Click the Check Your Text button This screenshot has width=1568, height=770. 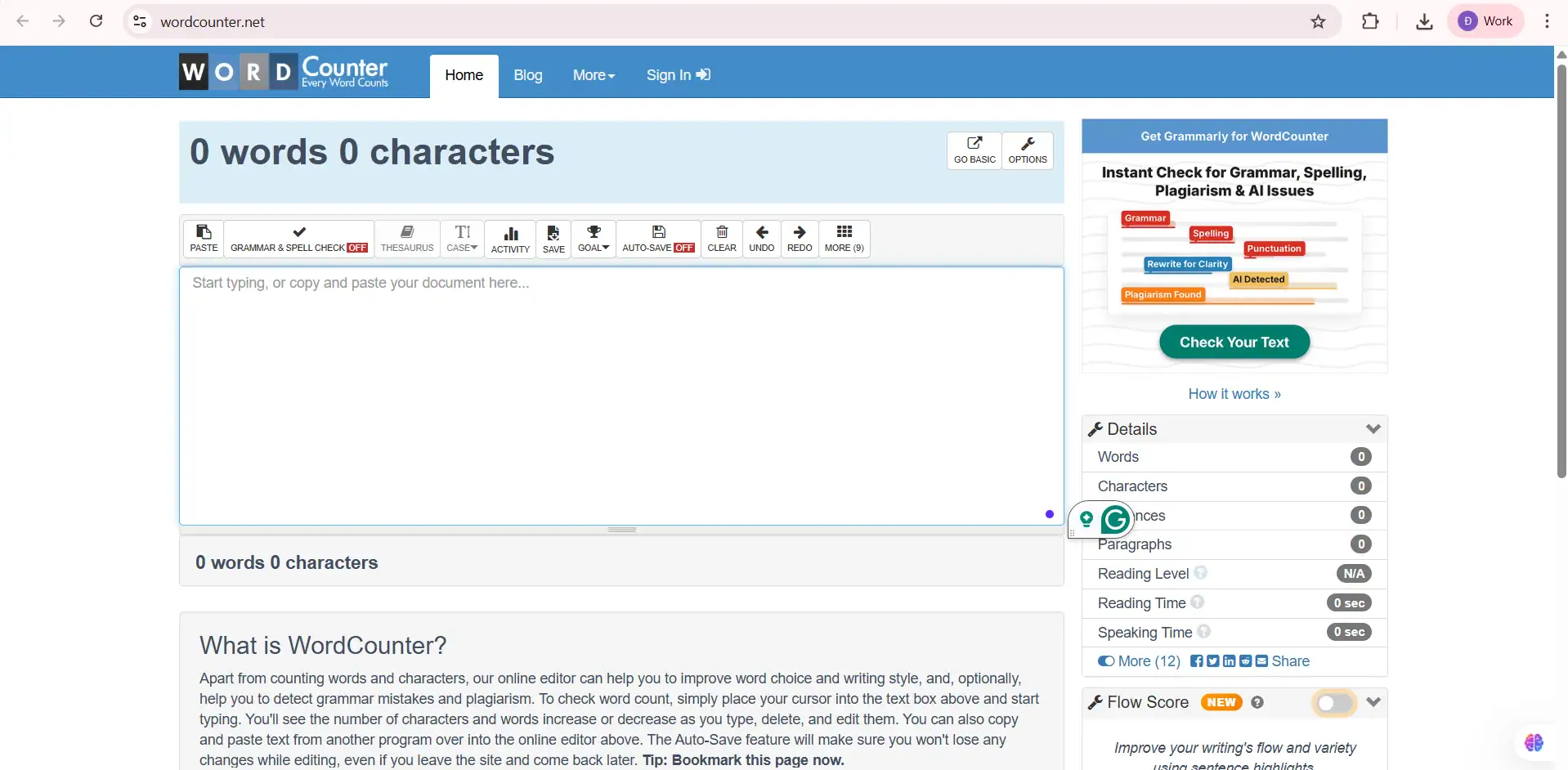click(x=1234, y=342)
